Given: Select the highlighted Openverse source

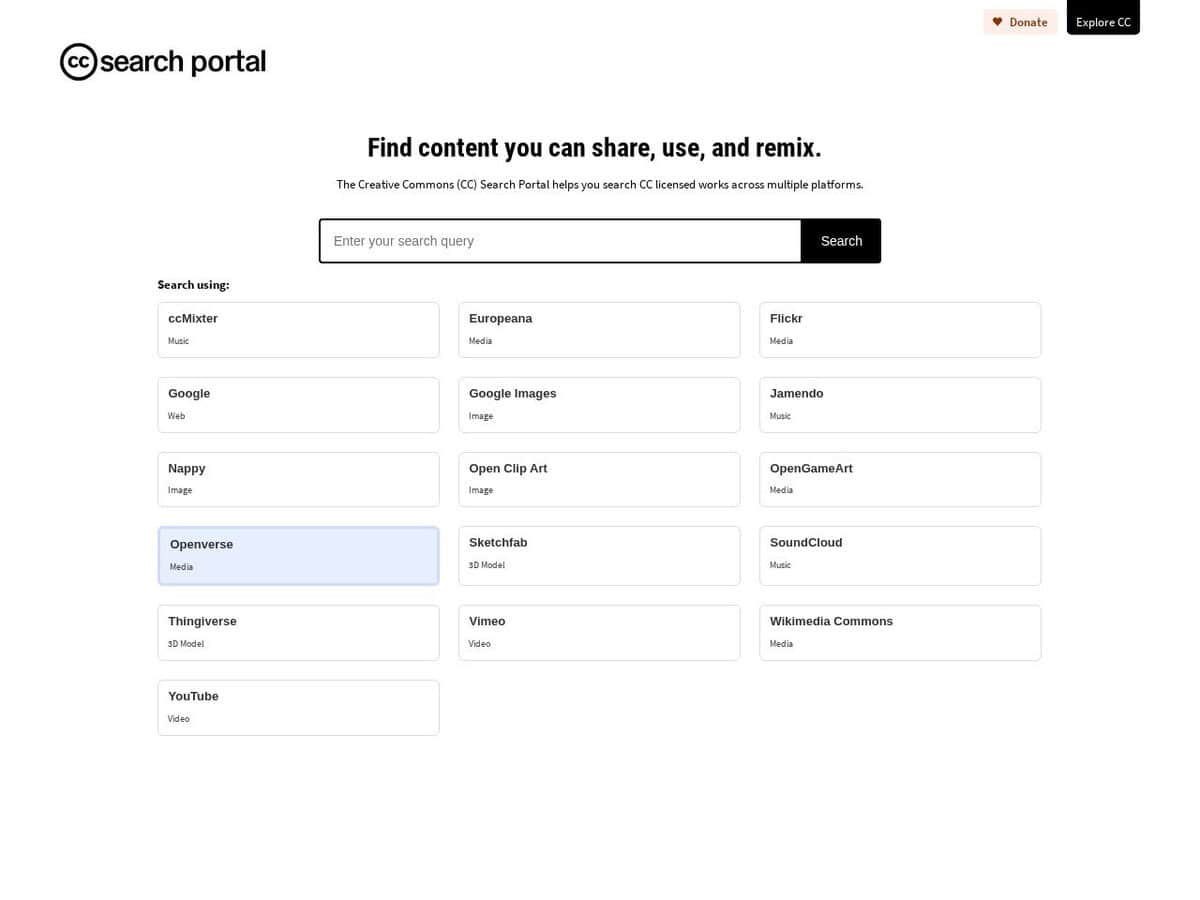Looking at the screenshot, I should [298, 556].
